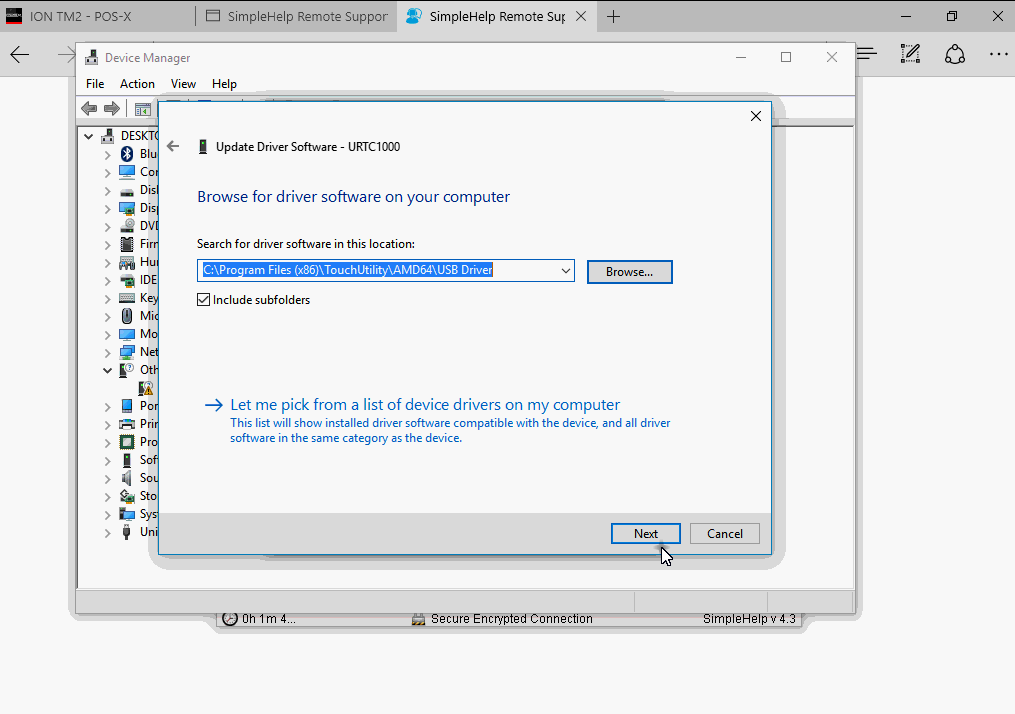Select Let me pick from device drivers link

pyautogui.click(x=424, y=404)
